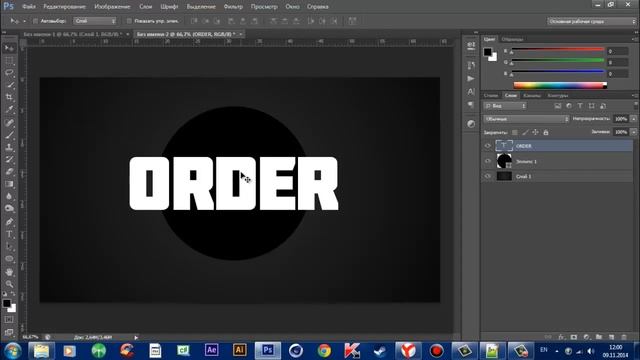
Task: Switch to the Образцы swatches tab
Action: [512, 39]
